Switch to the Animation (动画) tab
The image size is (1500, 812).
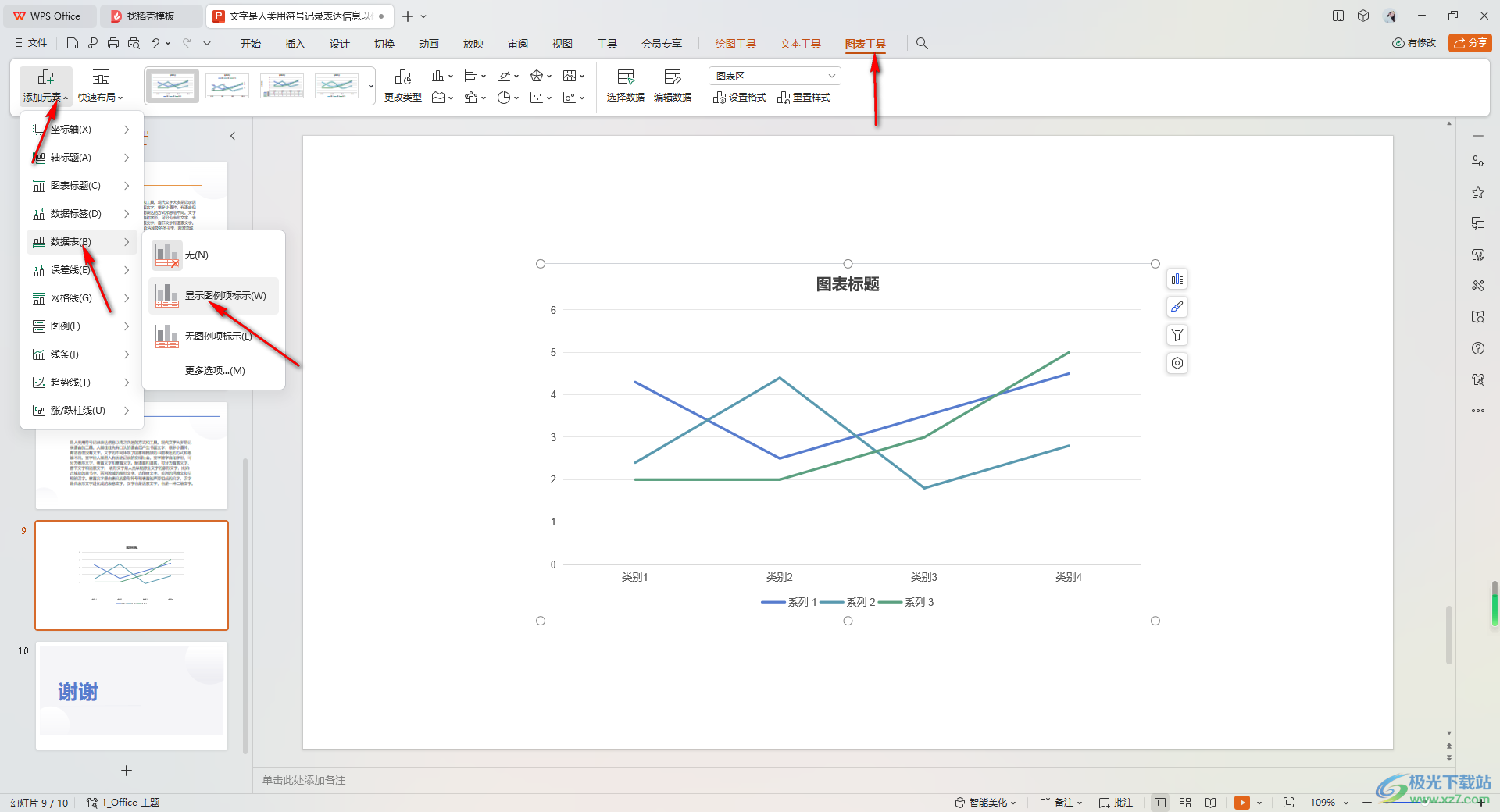pos(429,44)
